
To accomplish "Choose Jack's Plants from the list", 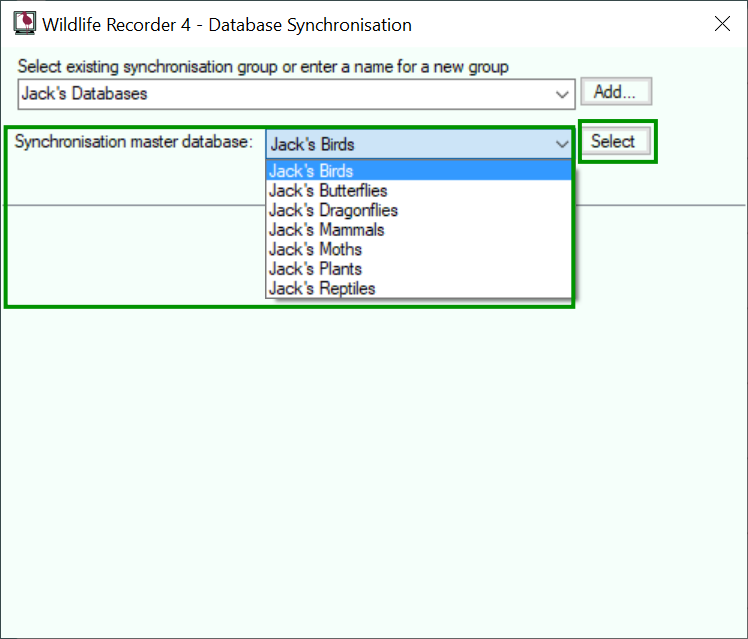I will [418, 268].
